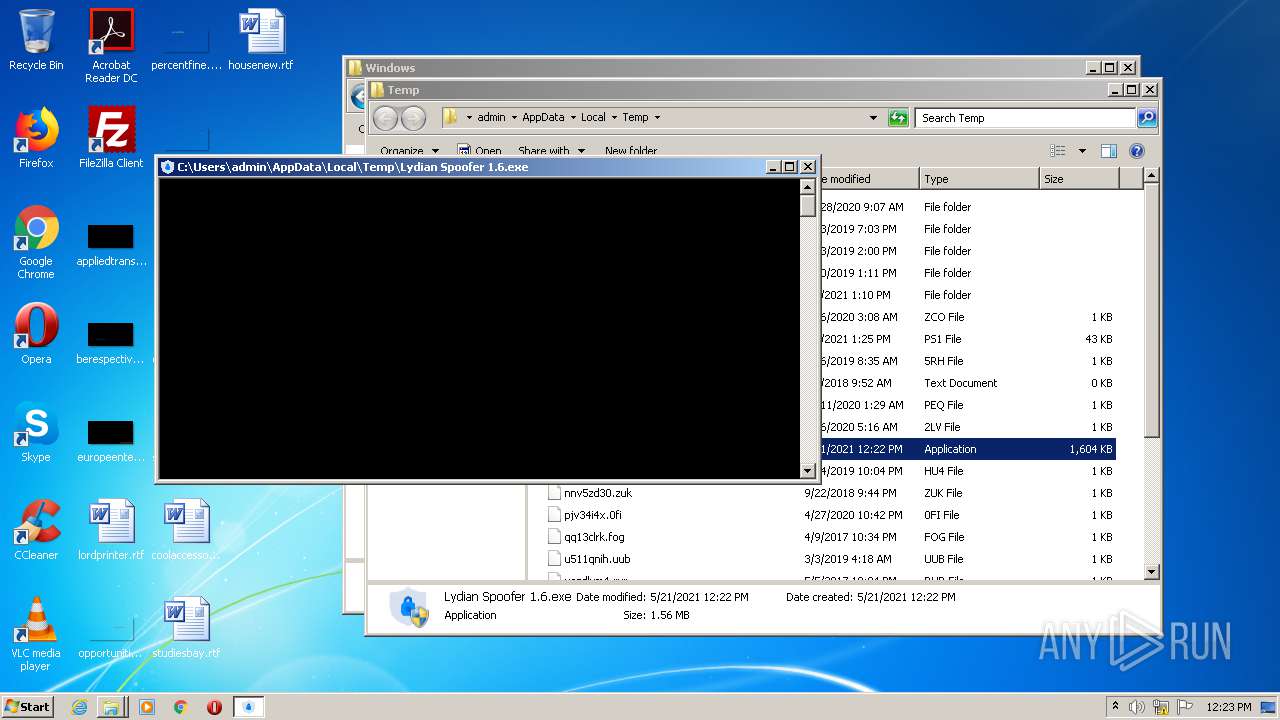Expand the arrow after AppData breadcrumb
The width and height of the screenshot is (1280, 720).
[572, 118]
